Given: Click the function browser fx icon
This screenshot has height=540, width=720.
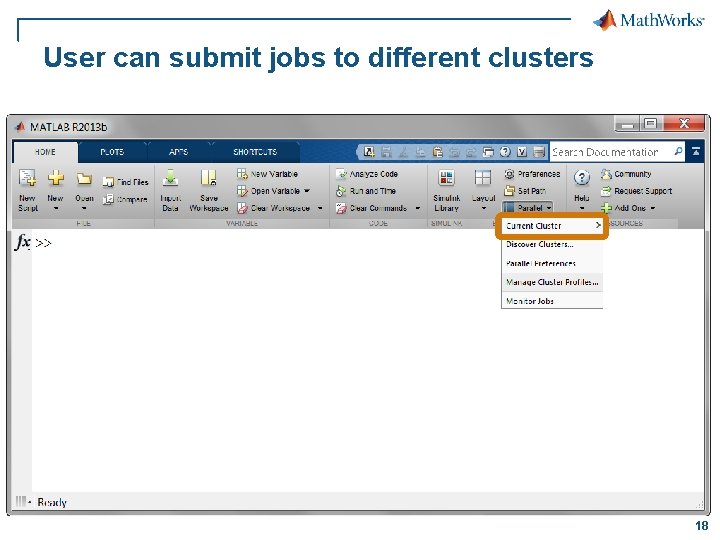Looking at the screenshot, I should (22, 242).
